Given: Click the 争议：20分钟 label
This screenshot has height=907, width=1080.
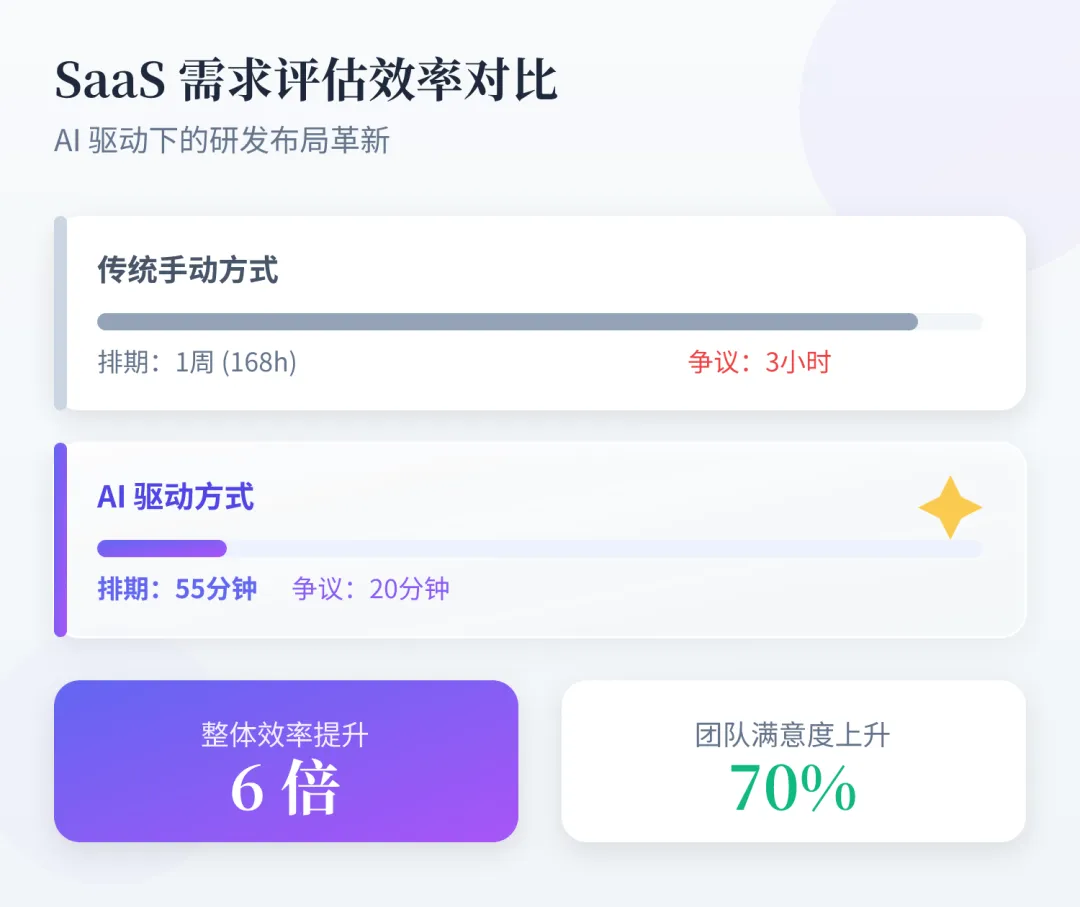Looking at the screenshot, I should 371,589.
